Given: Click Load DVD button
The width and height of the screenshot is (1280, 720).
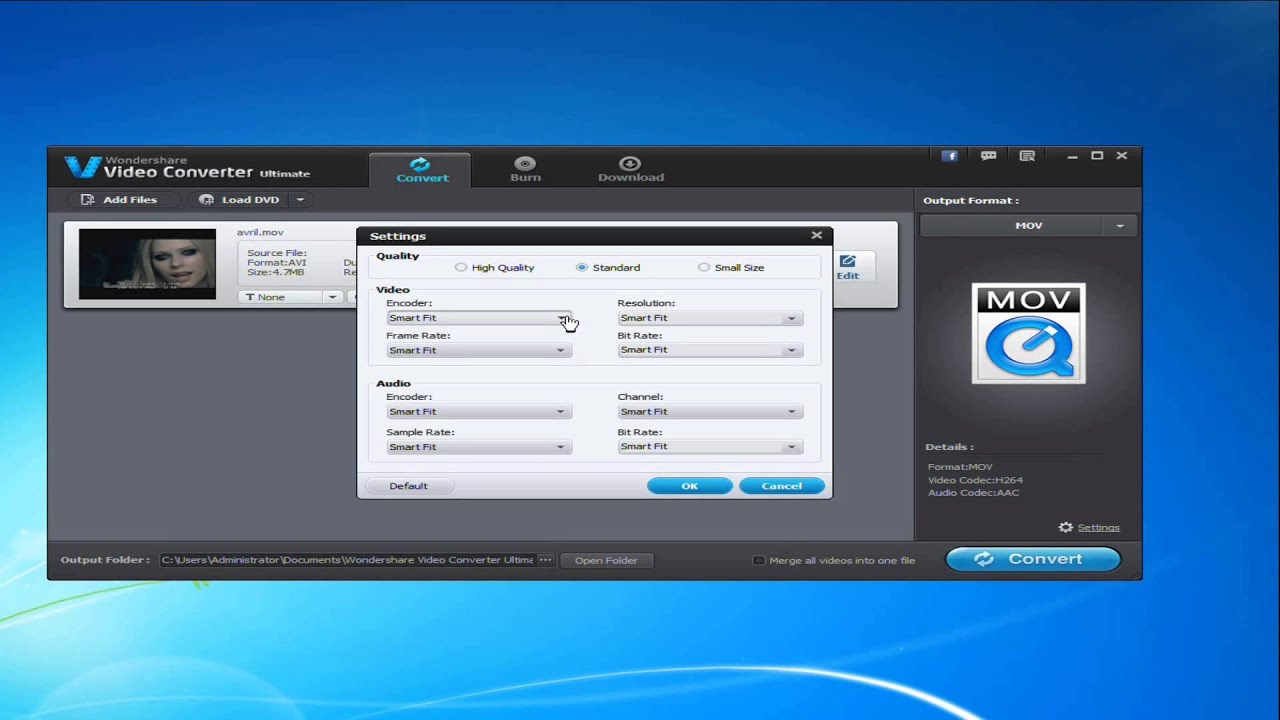Looking at the screenshot, I should [x=240, y=200].
